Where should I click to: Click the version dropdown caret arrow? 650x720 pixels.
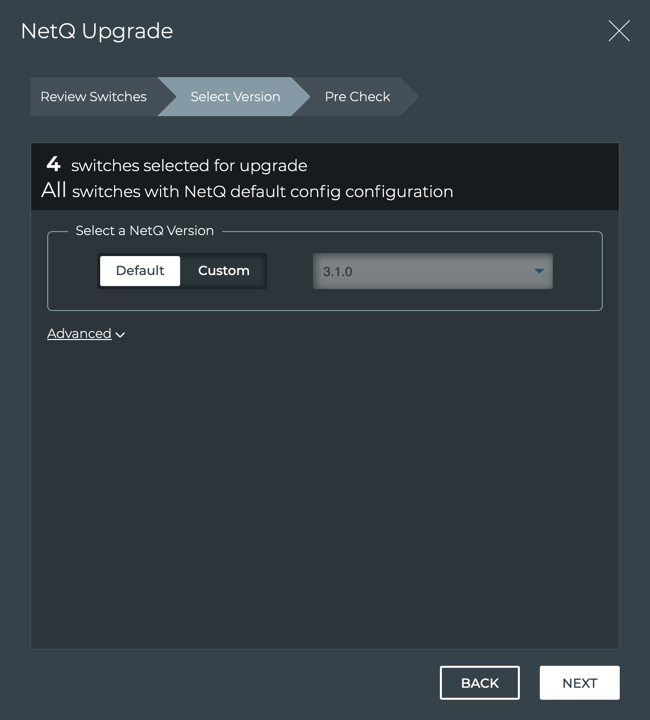(539, 271)
